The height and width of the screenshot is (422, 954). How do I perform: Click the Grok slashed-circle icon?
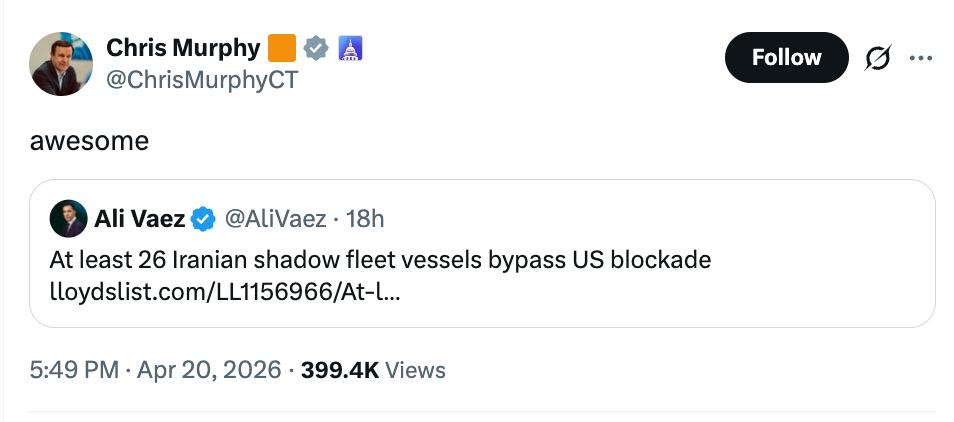click(879, 58)
